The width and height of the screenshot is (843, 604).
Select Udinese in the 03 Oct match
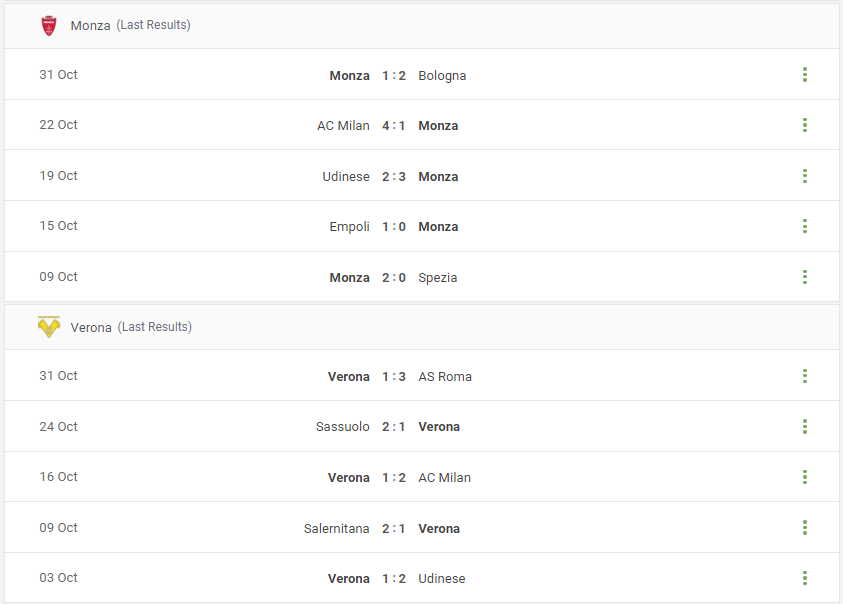coord(441,578)
